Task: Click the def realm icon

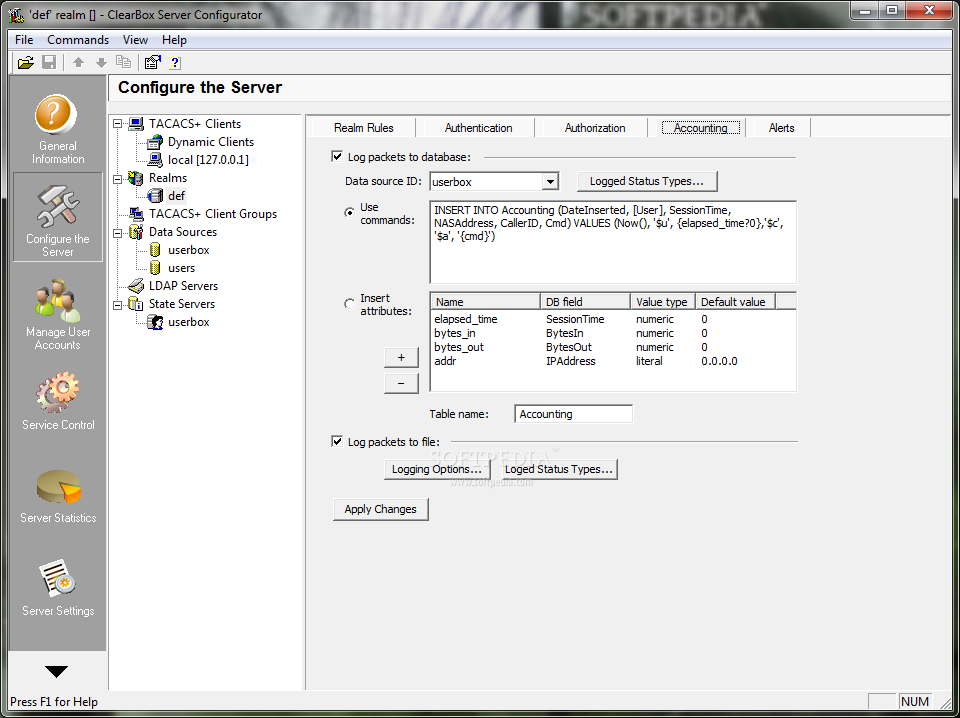Action: coord(155,196)
